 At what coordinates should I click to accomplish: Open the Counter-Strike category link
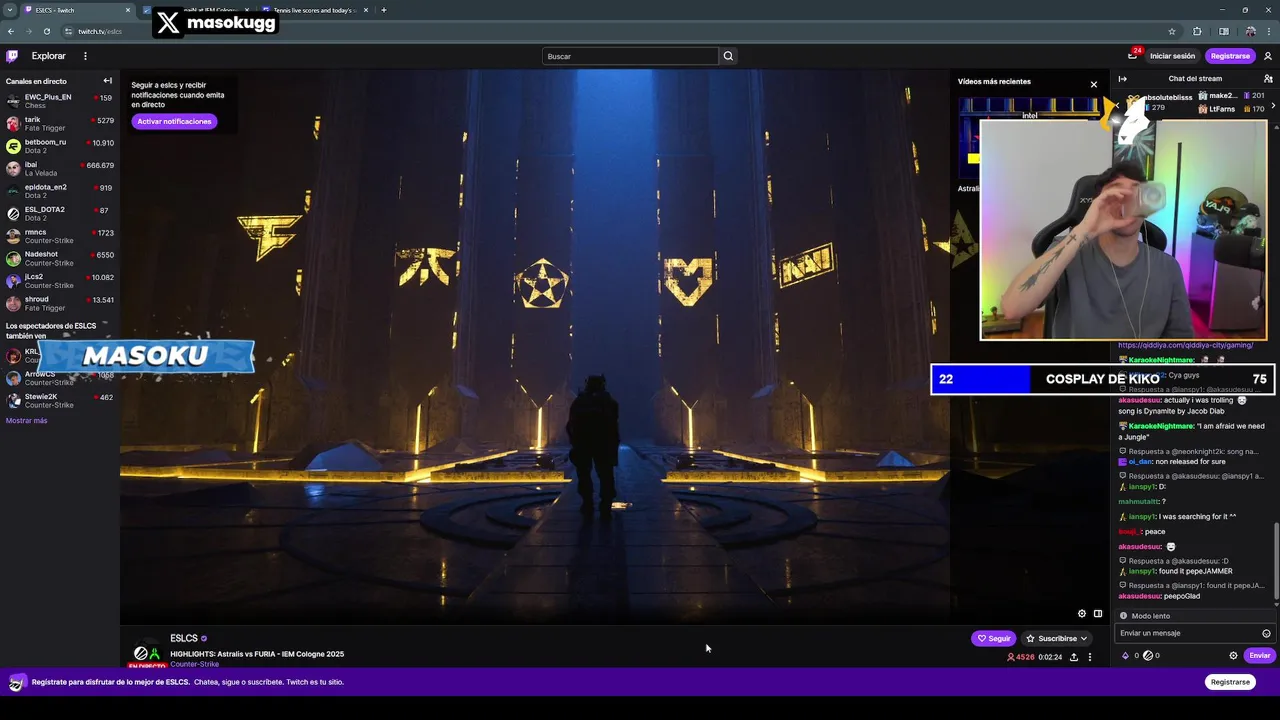[x=194, y=664]
